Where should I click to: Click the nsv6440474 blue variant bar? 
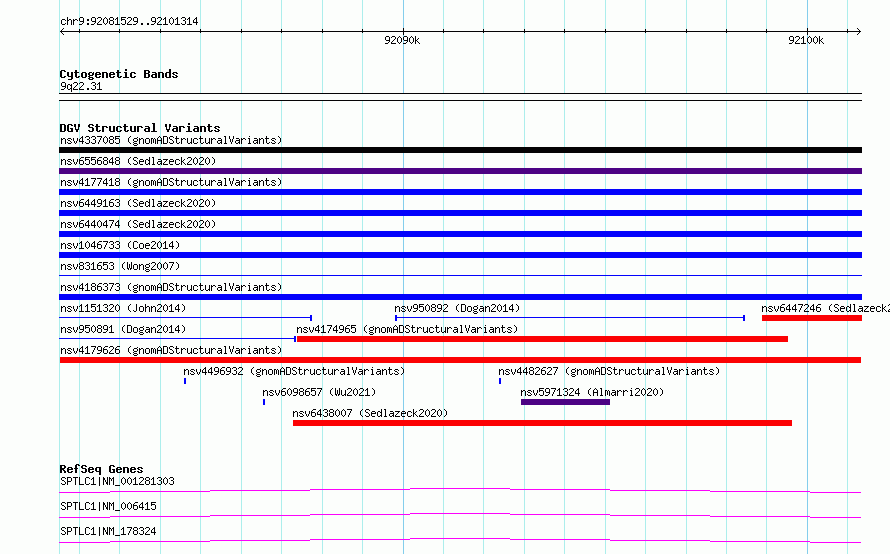(x=460, y=234)
